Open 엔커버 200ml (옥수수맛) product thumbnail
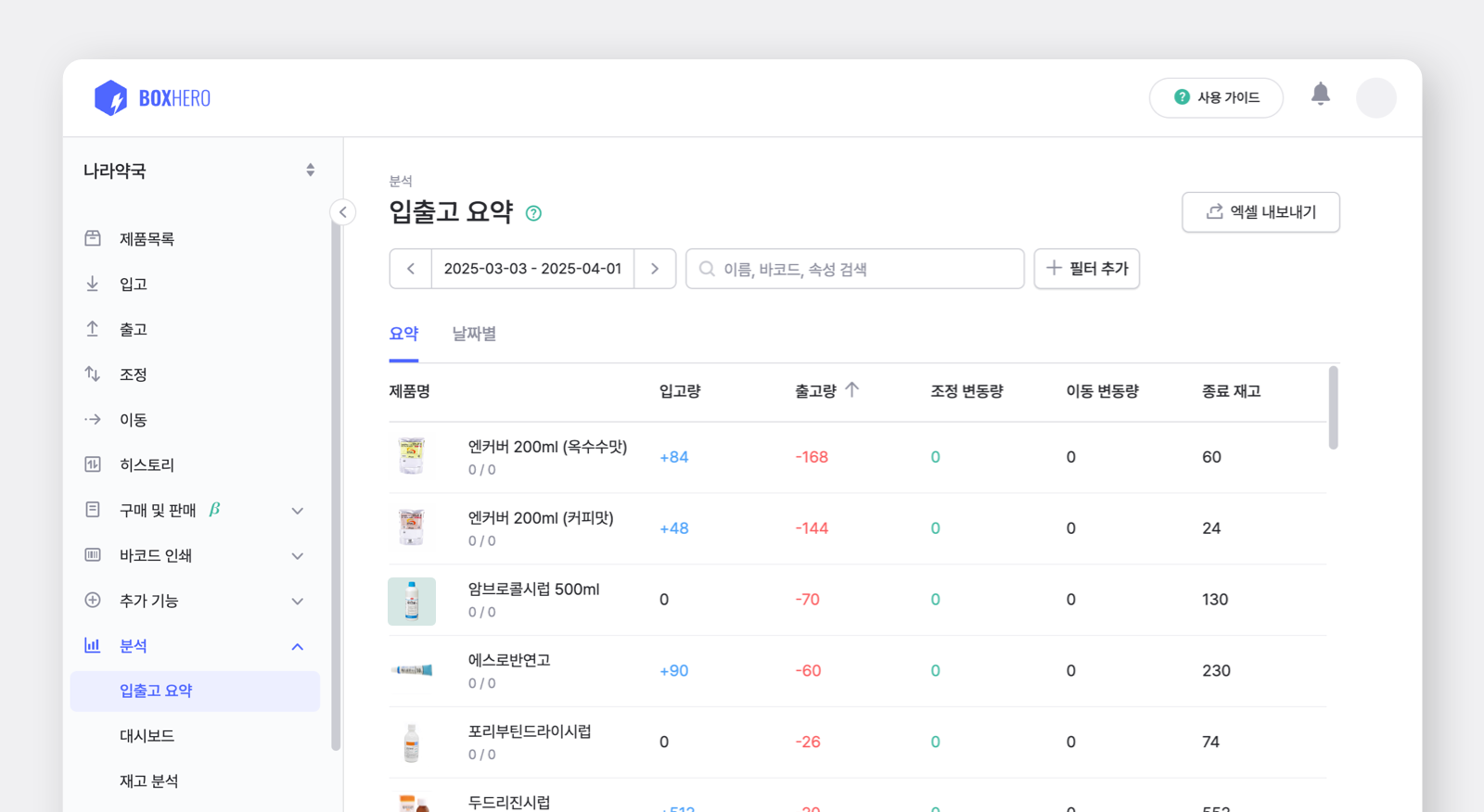1484x812 pixels. tap(412, 457)
